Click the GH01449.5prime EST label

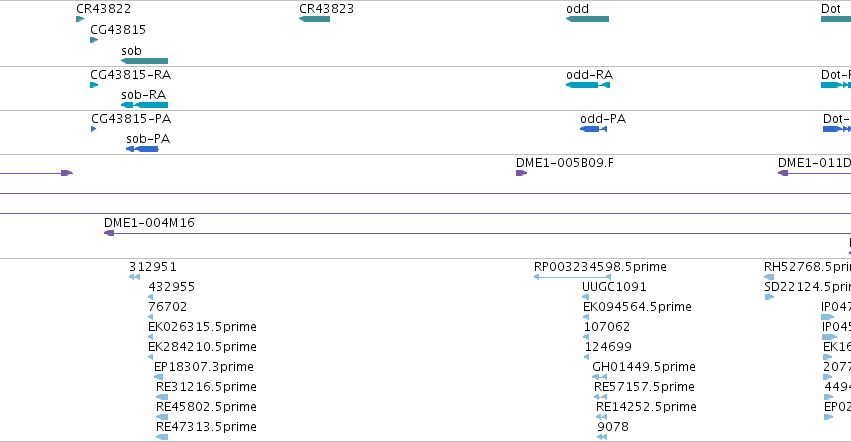[x=644, y=367]
